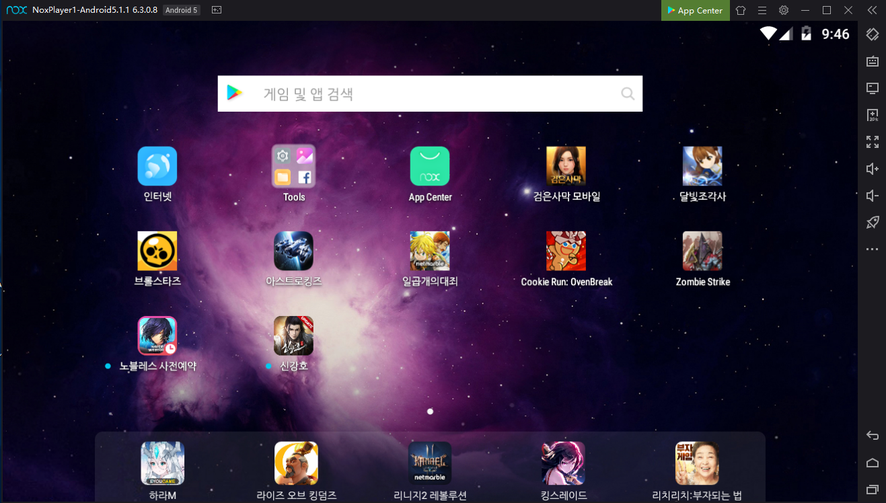Open 하라M from the dock
The width and height of the screenshot is (886, 503).
pyautogui.click(x=163, y=463)
